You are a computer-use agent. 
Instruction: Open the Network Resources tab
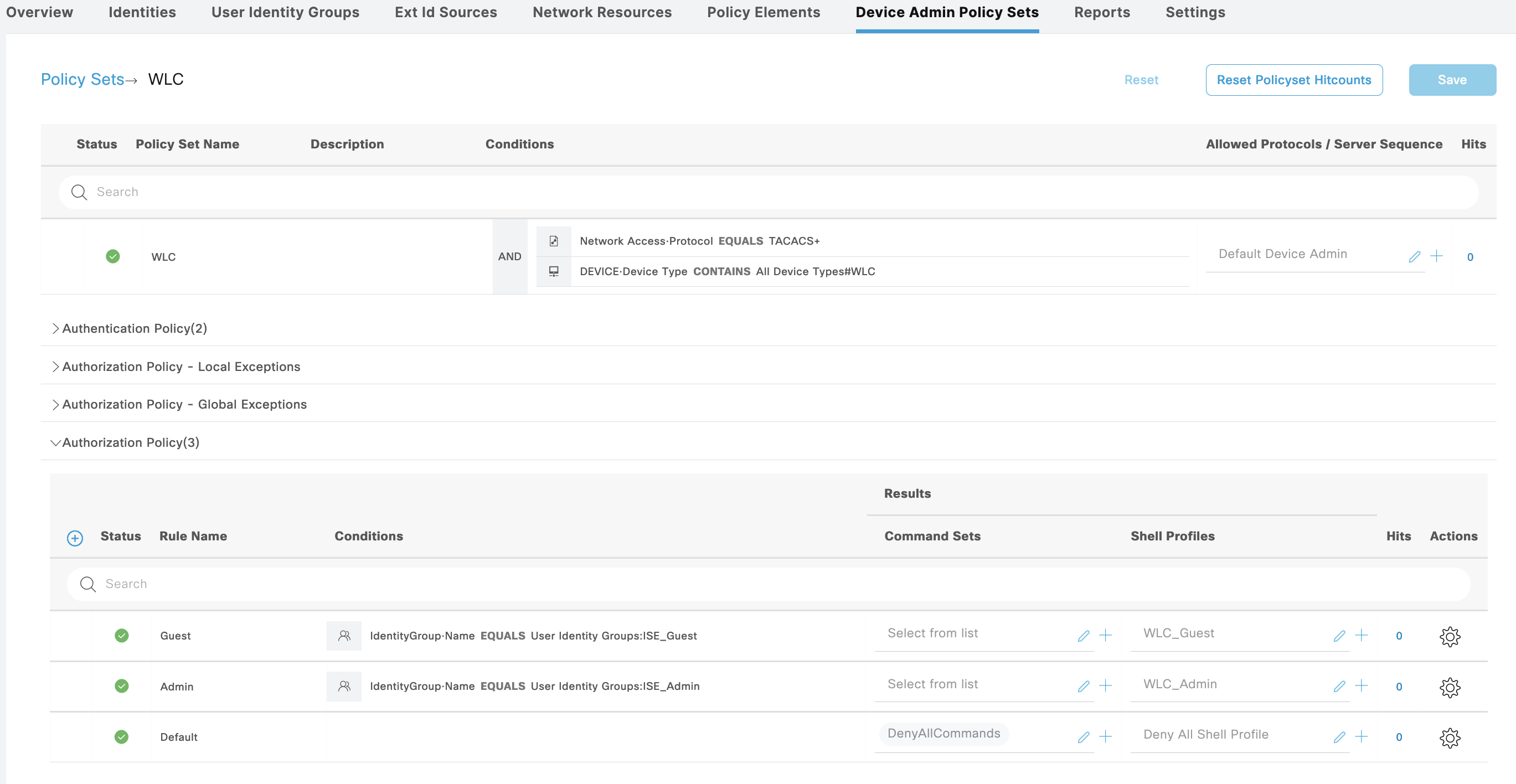coord(601,12)
